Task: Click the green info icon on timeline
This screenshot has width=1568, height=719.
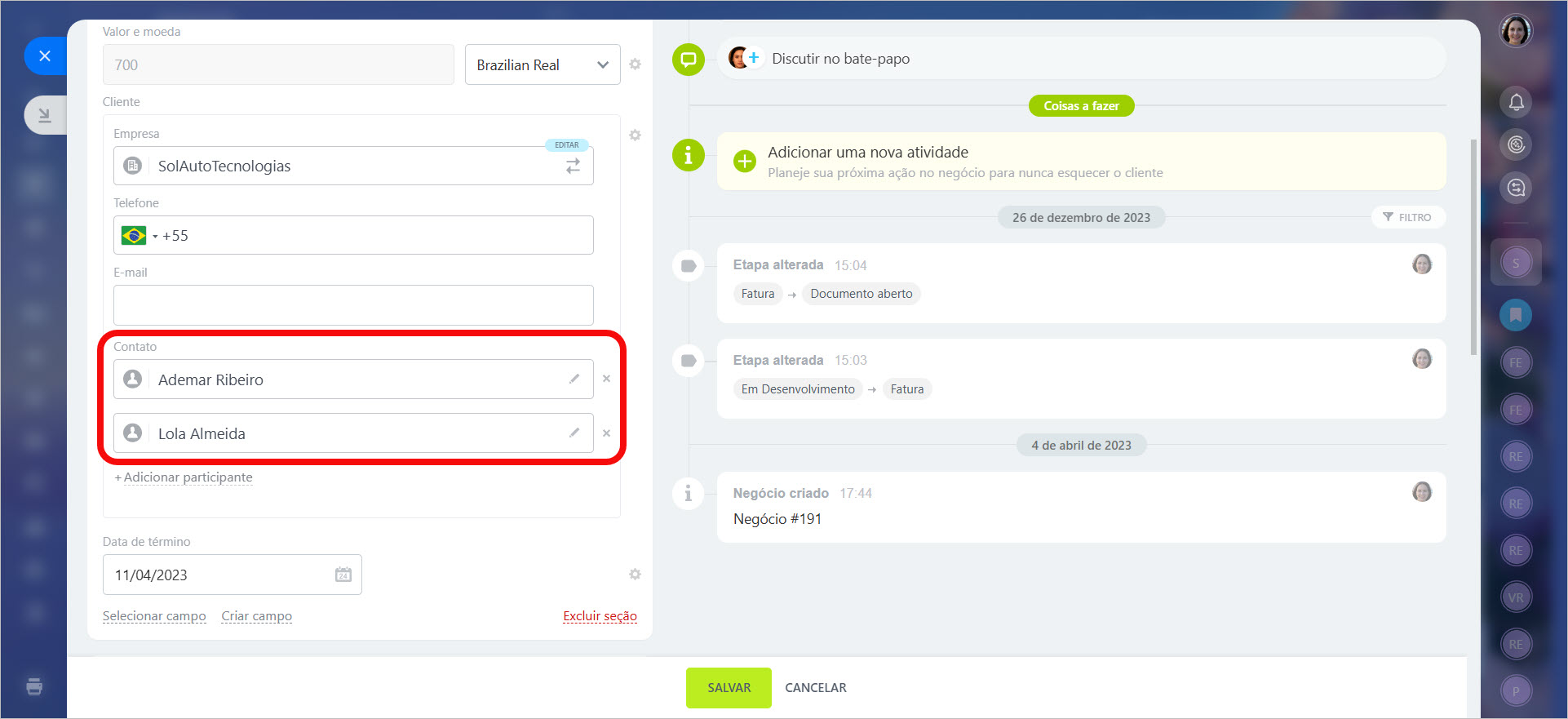Action: pyautogui.click(x=689, y=154)
